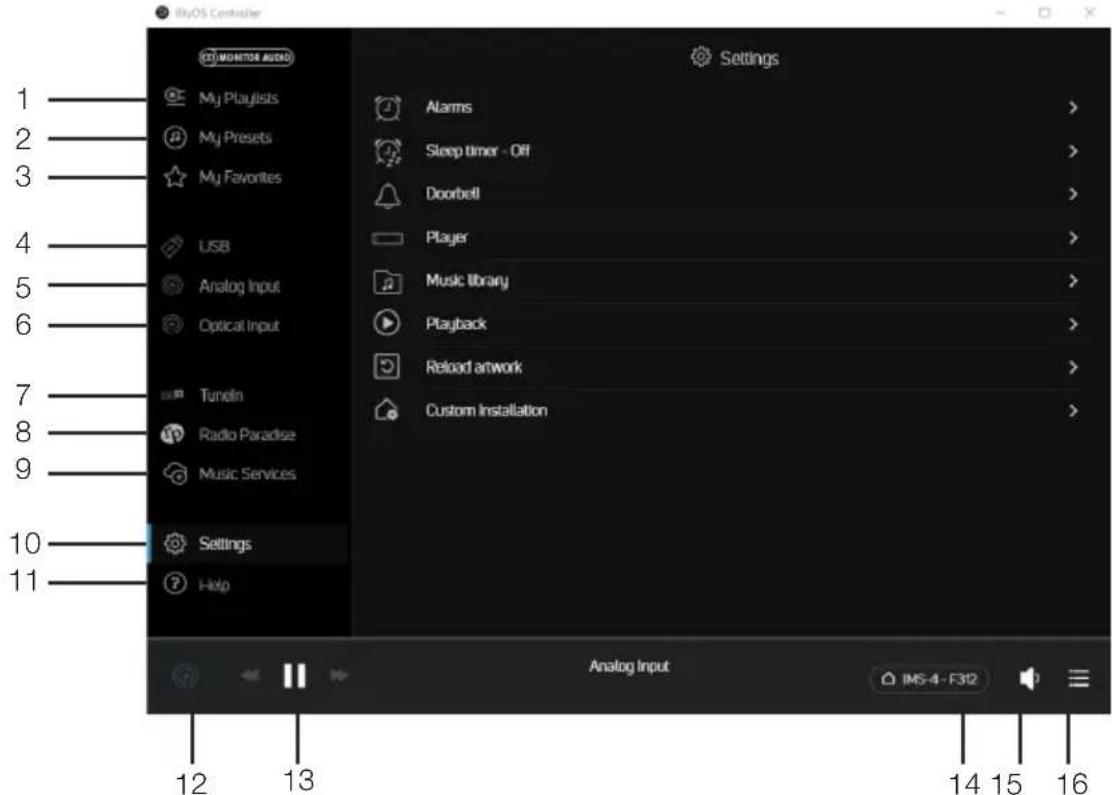Click the Playback play-circle icon
This screenshot has width=1112, height=795.
tap(387, 323)
